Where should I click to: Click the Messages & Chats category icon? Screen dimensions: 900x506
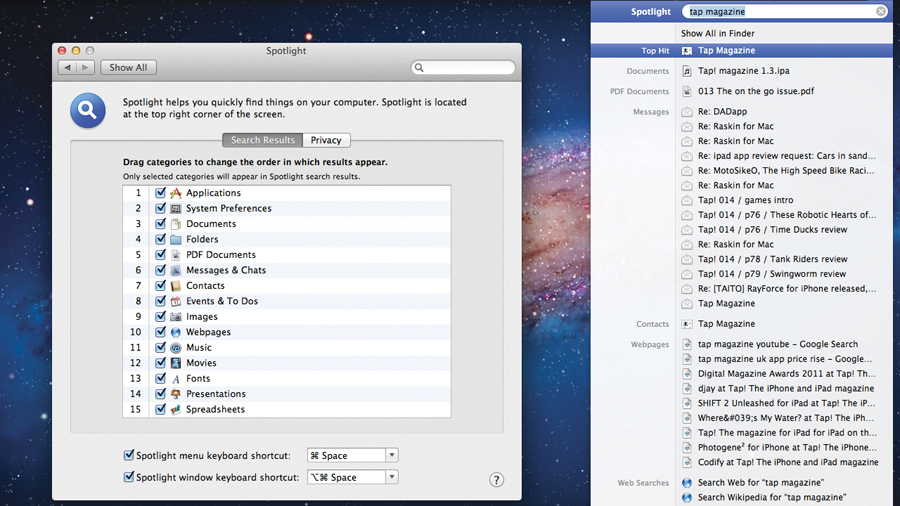click(176, 271)
